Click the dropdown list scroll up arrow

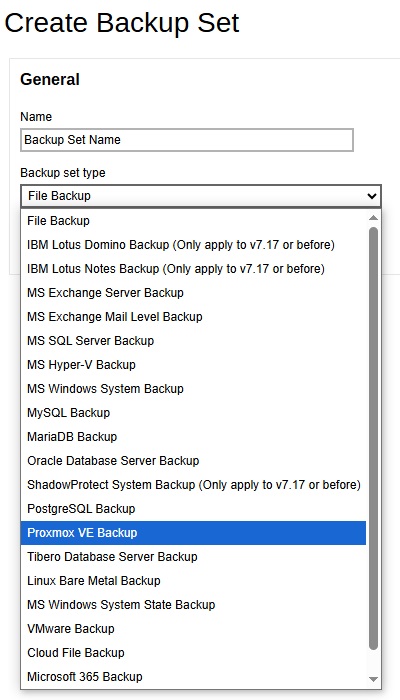point(374,218)
